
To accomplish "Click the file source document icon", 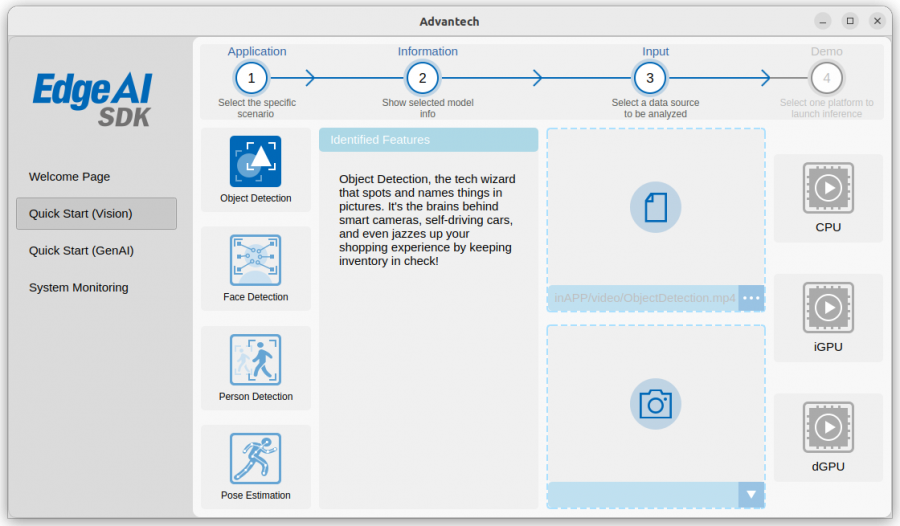I will pos(655,207).
